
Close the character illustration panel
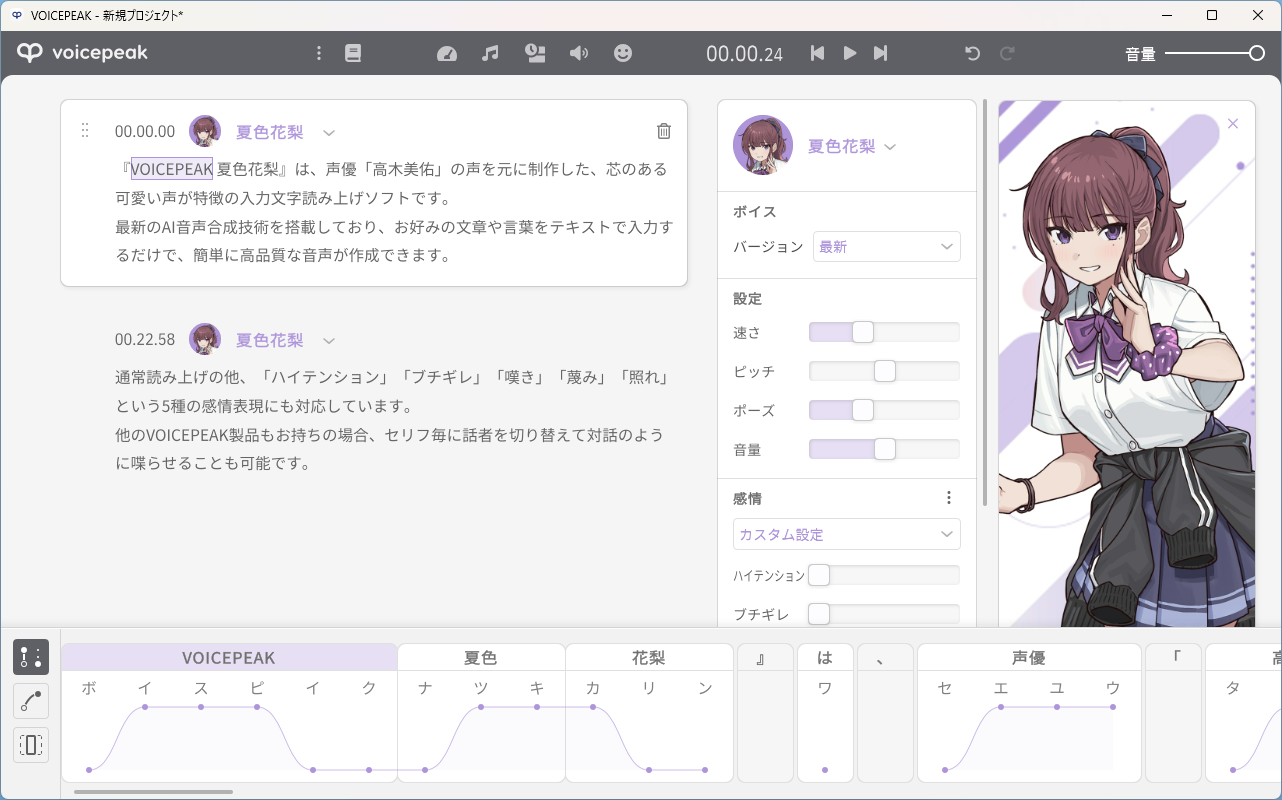(1233, 123)
